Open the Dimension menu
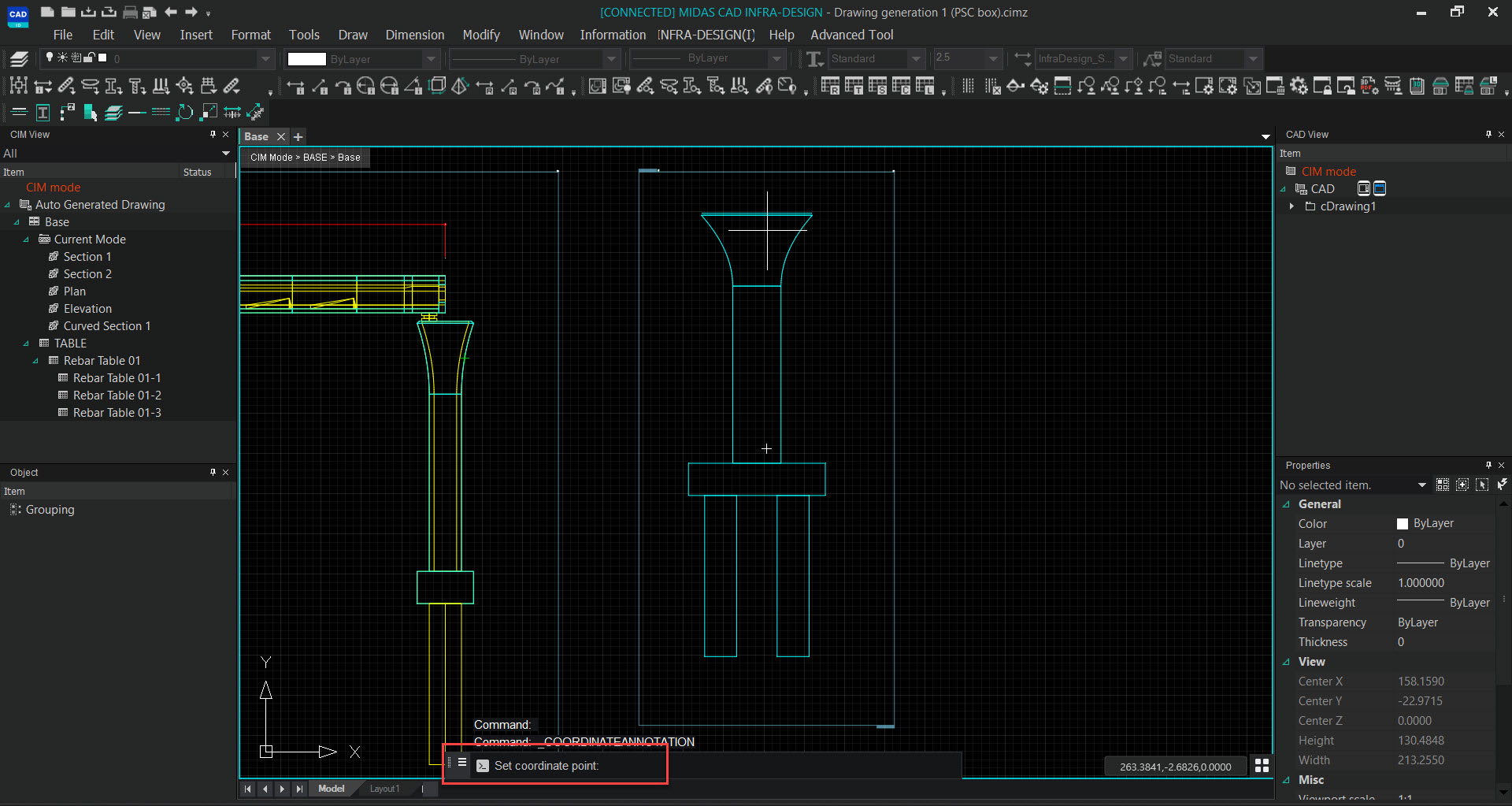This screenshot has width=1512, height=806. coord(415,35)
